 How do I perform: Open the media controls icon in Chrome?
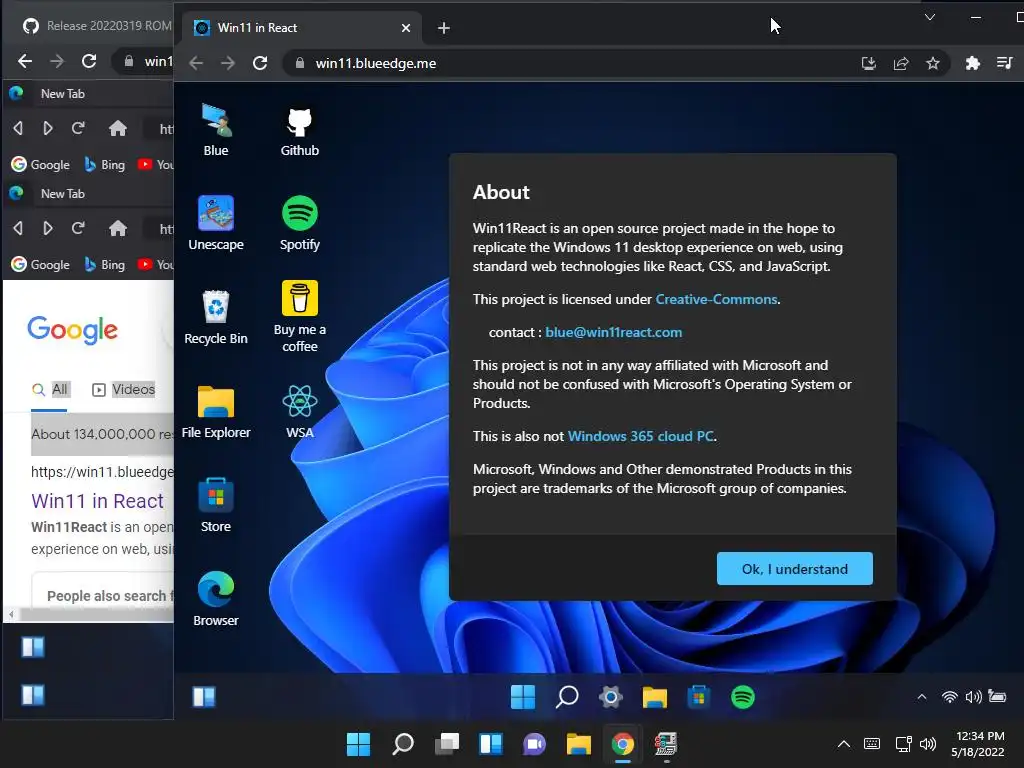coord(1004,63)
